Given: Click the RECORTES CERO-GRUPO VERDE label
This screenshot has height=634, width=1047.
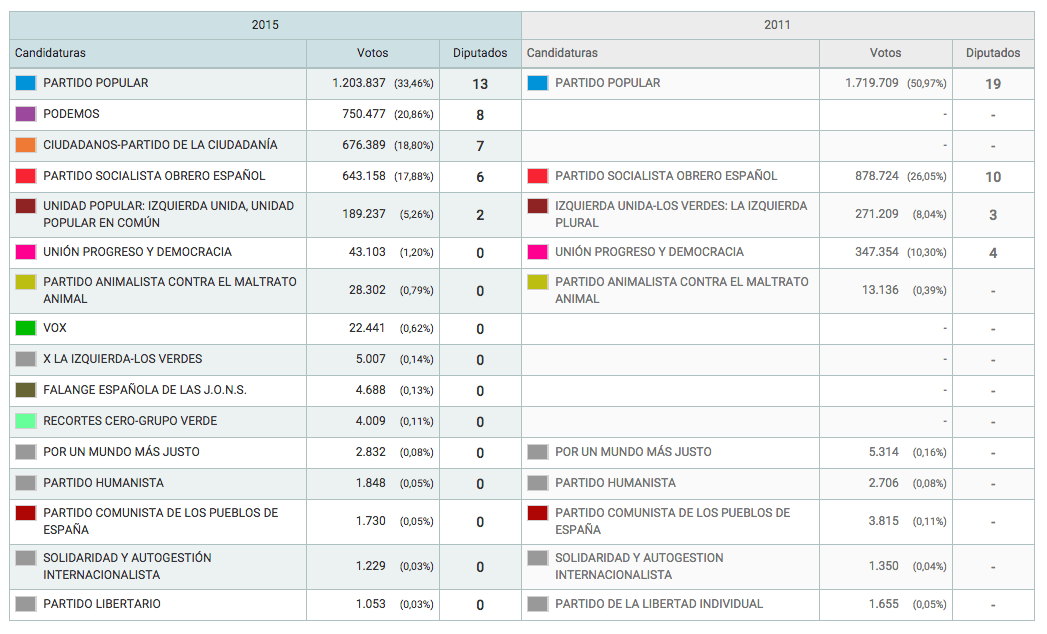Looking at the screenshot, I should [130, 421].
